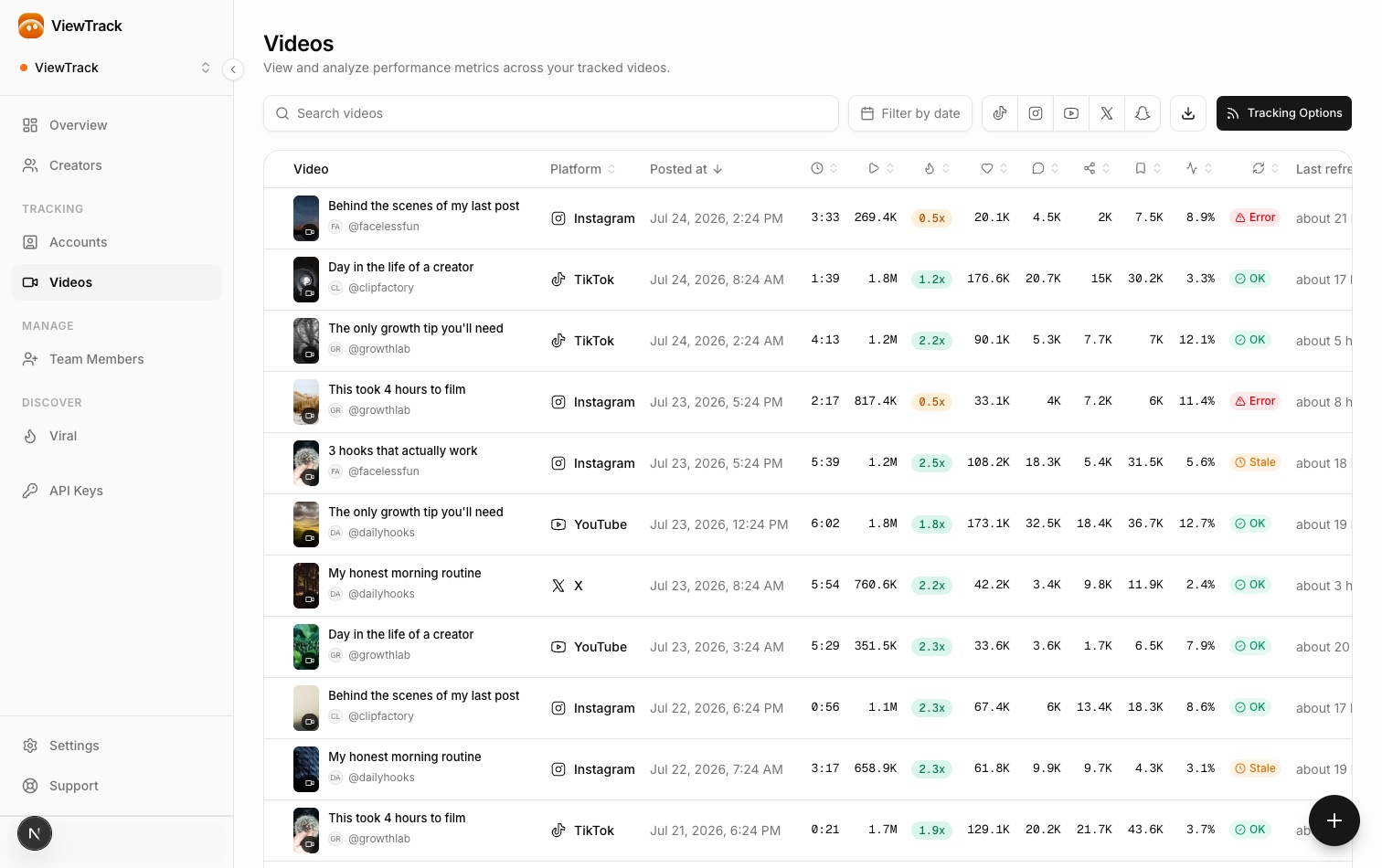
Task: Open Team Members page
Action: 116,359
